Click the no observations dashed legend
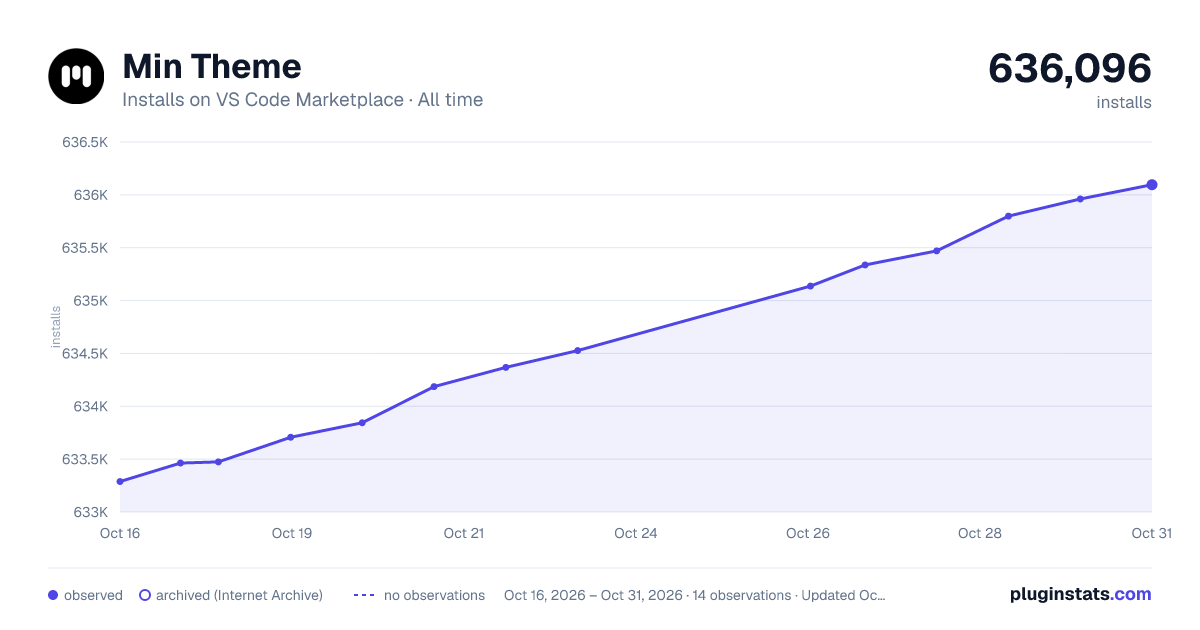 point(364,595)
